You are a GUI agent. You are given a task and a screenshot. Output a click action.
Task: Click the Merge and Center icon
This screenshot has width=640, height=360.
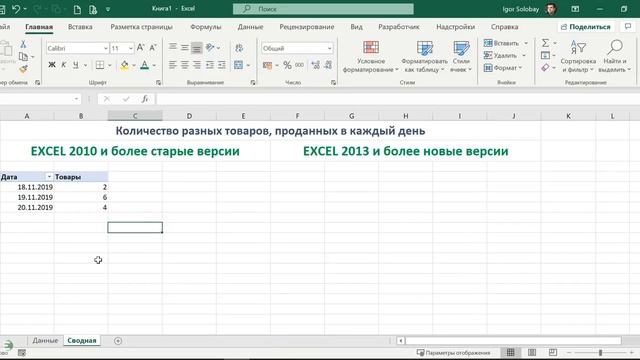point(239,65)
